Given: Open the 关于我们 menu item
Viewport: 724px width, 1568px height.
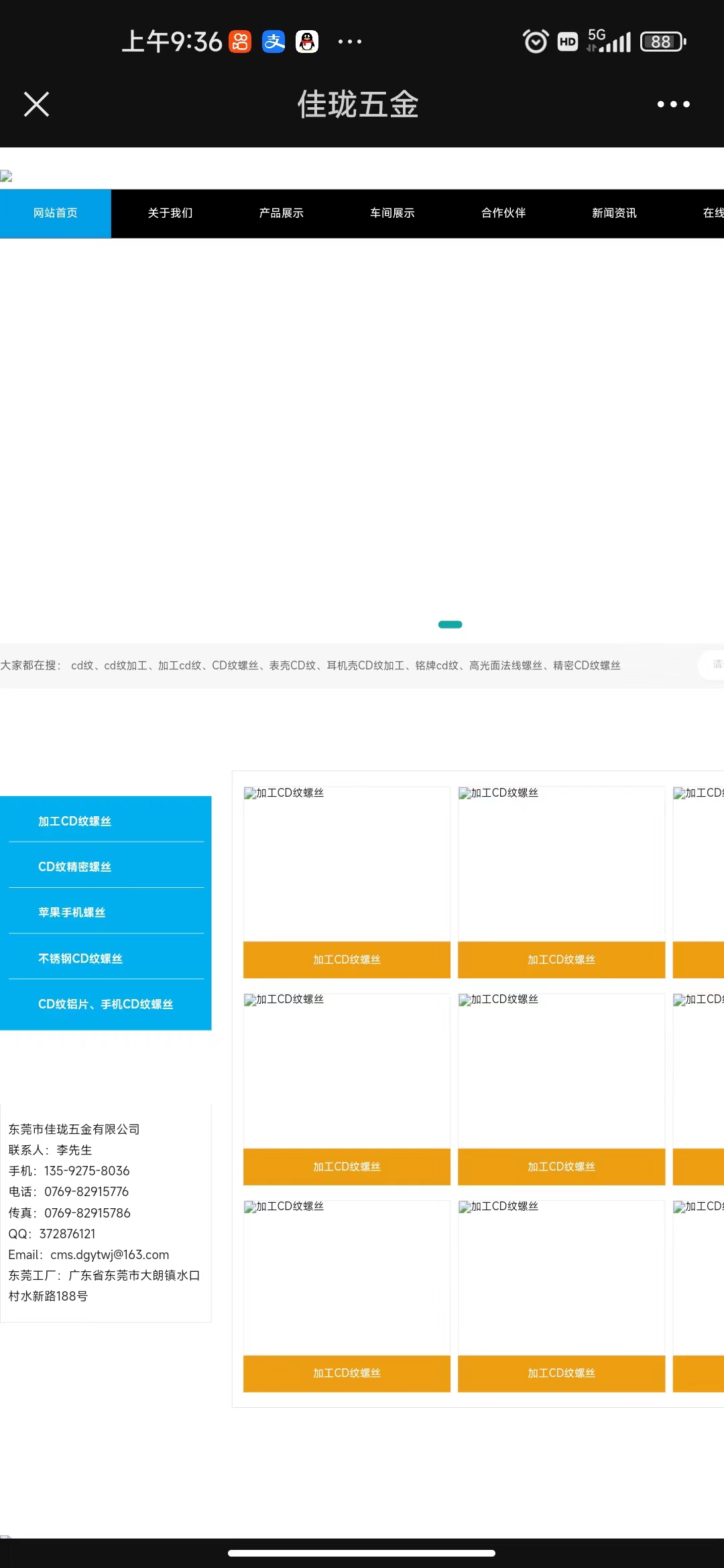Looking at the screenshot, I should (170, 213).
